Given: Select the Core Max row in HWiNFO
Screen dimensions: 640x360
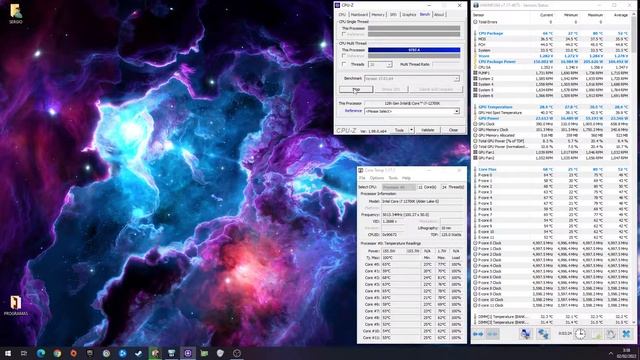Looking at the screenshot, I should [551, 169].
